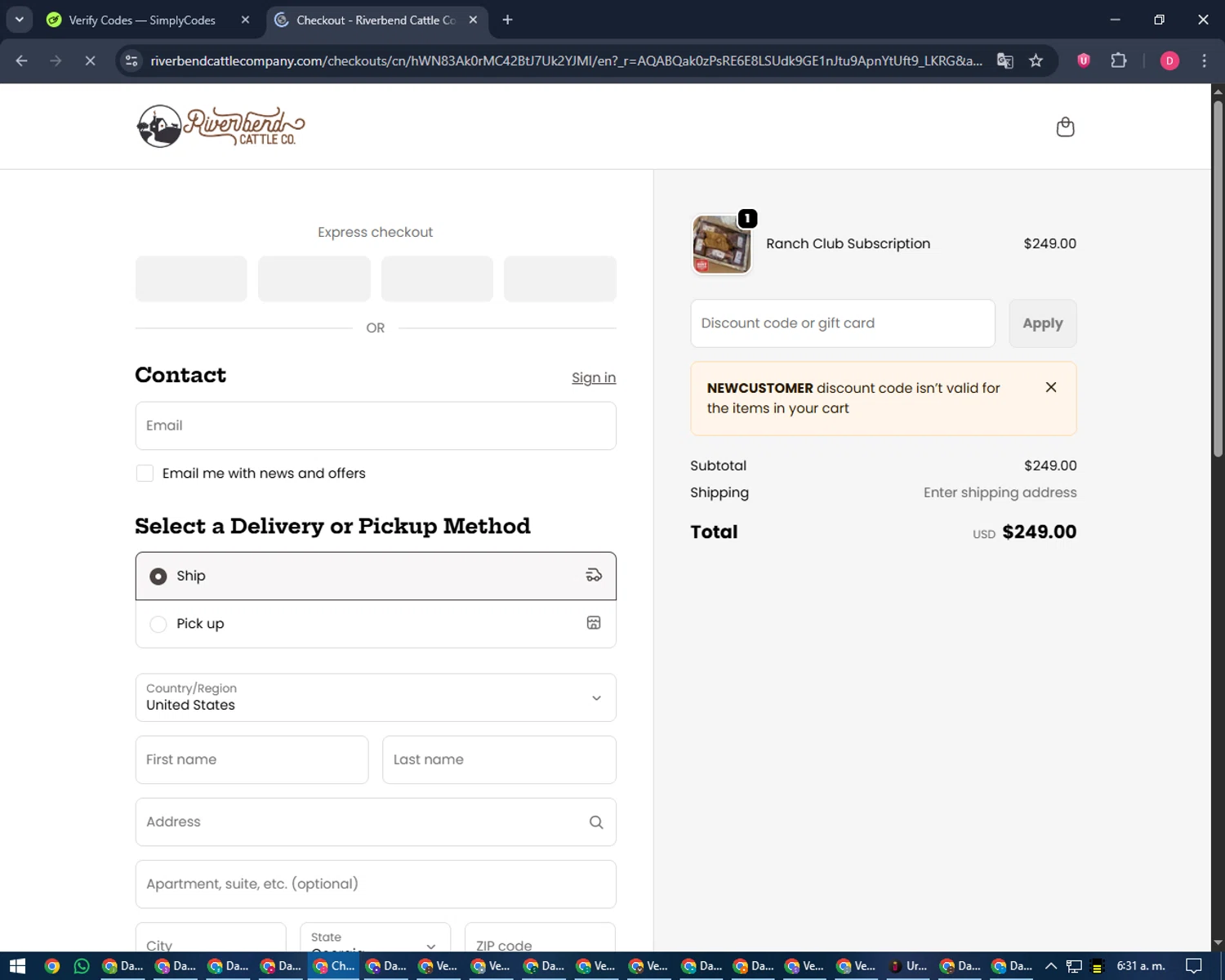
Task: Open the red shield extension
Action: coord(1084,60)
